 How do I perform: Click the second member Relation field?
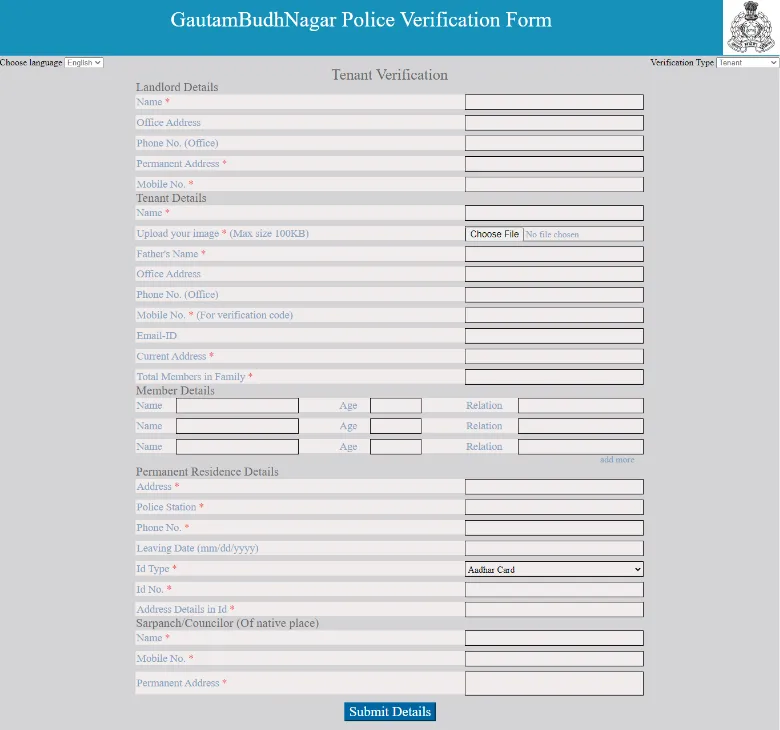(581, 426)
